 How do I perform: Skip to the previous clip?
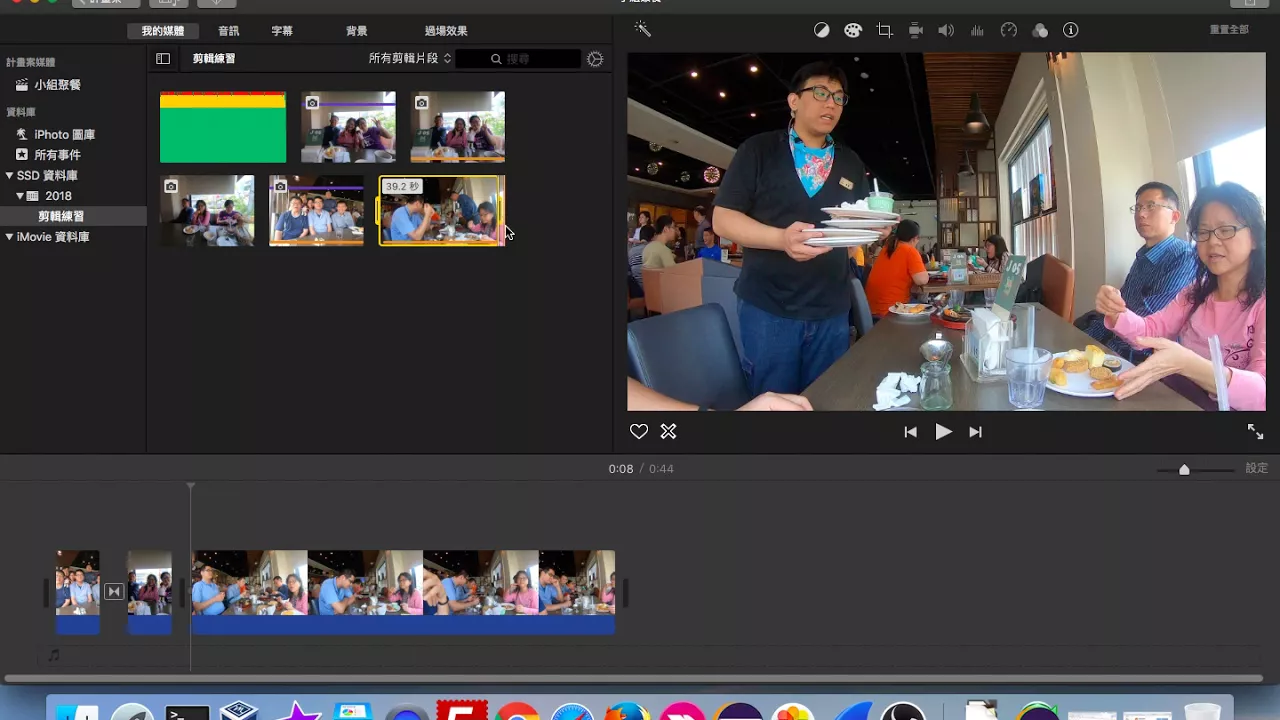click(910, 432)
